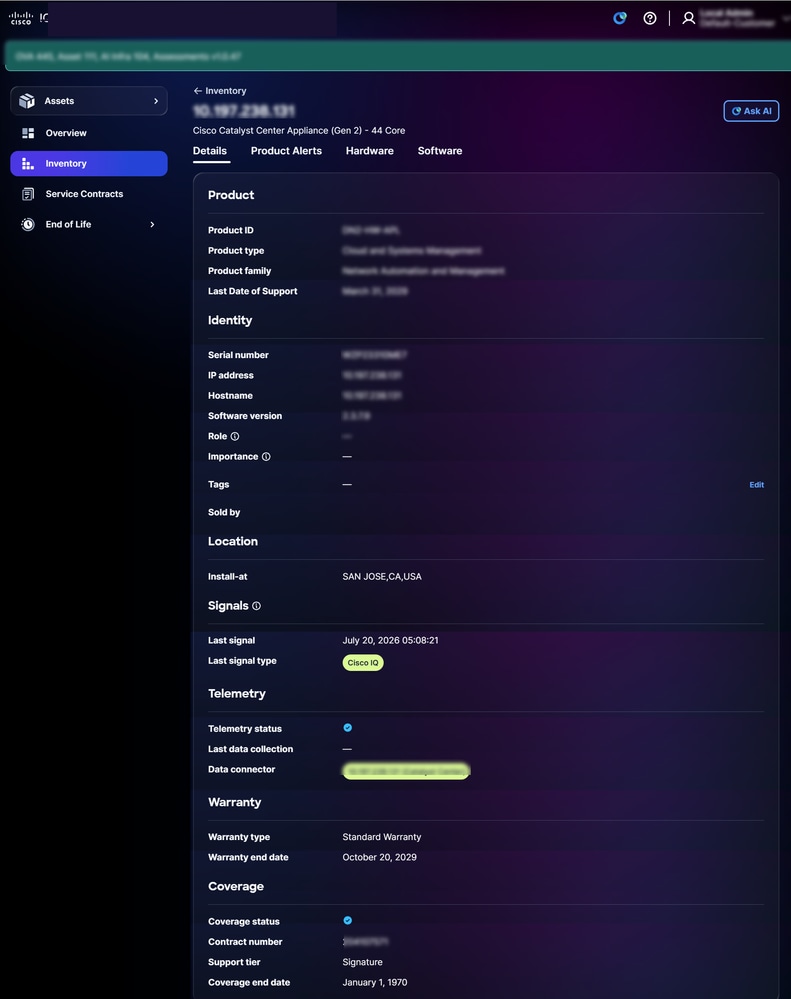
Task: Click the Signals info icon
Action: [256, 606]
